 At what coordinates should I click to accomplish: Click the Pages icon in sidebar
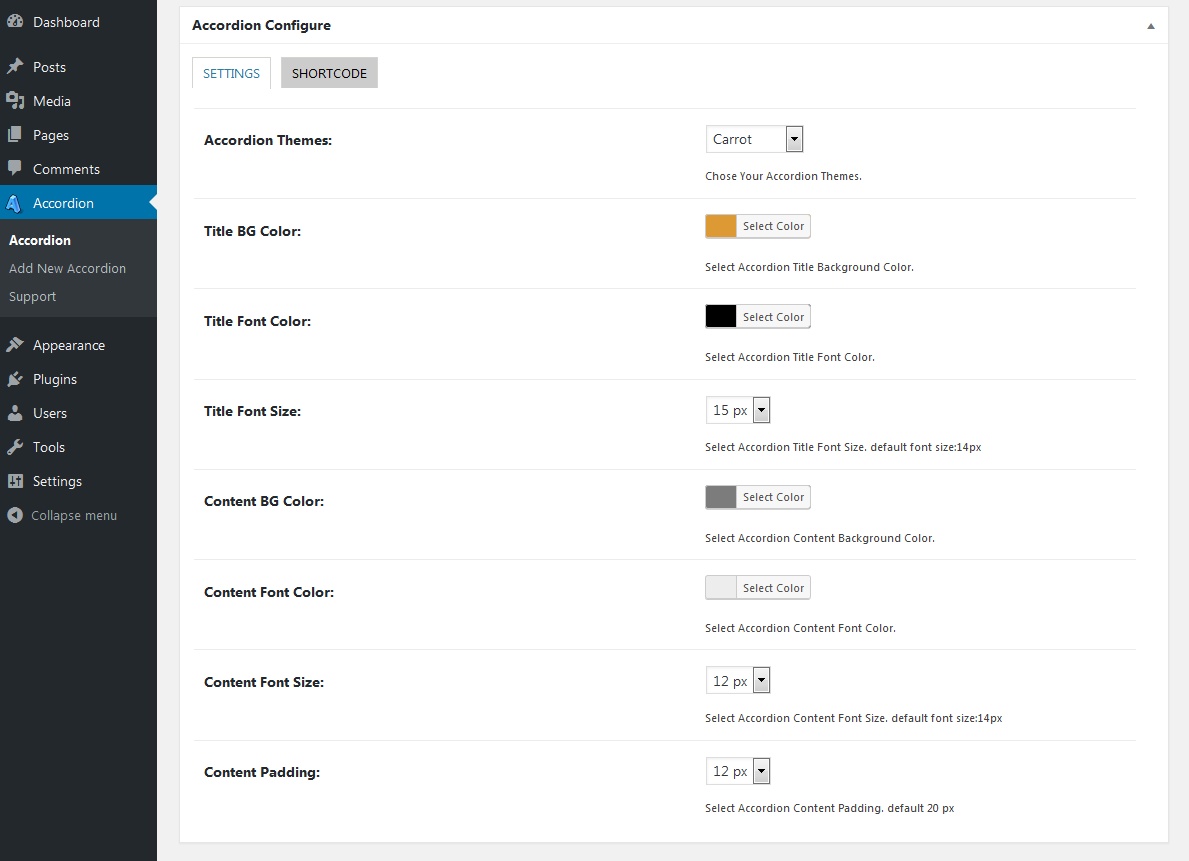tap(15, 135)
